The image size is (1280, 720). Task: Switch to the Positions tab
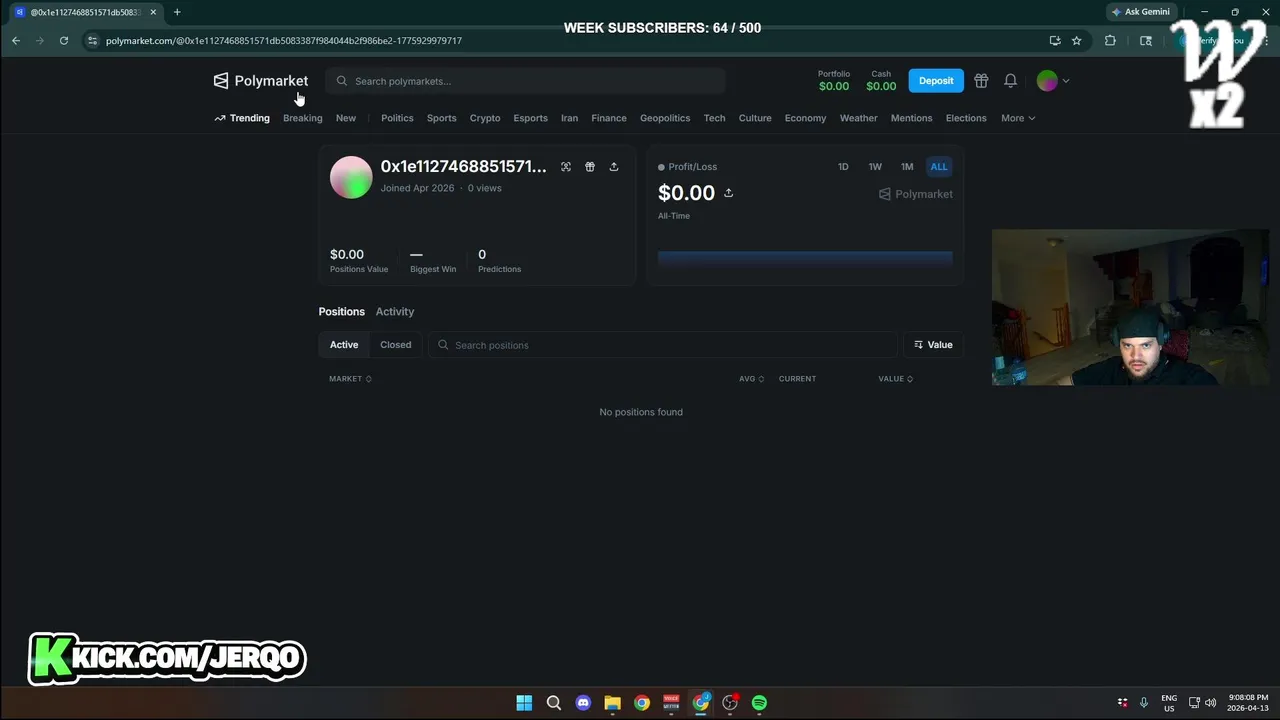point(342,312)
